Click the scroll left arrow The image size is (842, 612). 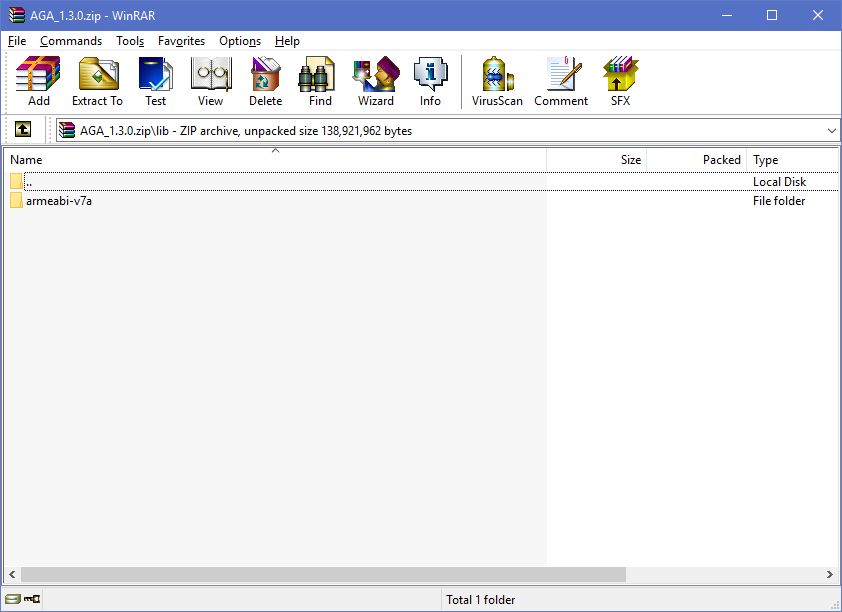click(12, 574)
